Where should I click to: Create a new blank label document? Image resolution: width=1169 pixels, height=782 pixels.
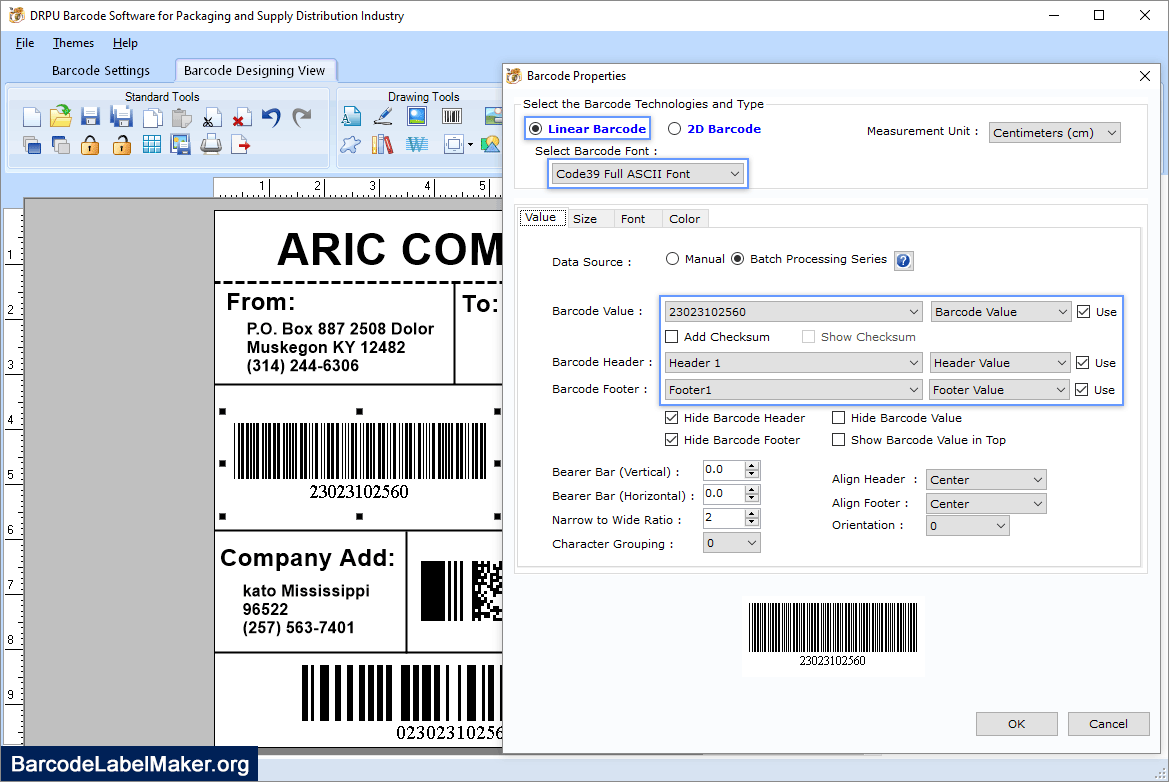point(31,117)
